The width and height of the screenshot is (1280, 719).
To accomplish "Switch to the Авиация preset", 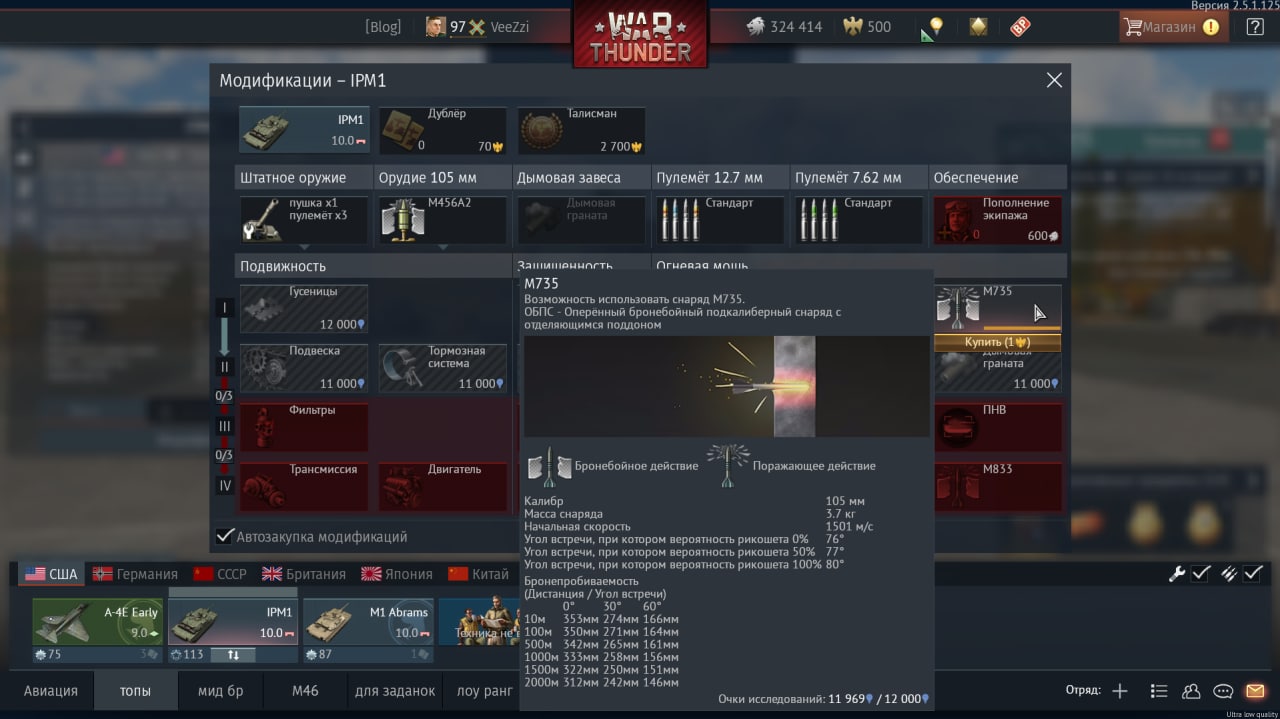I will 51,691.
